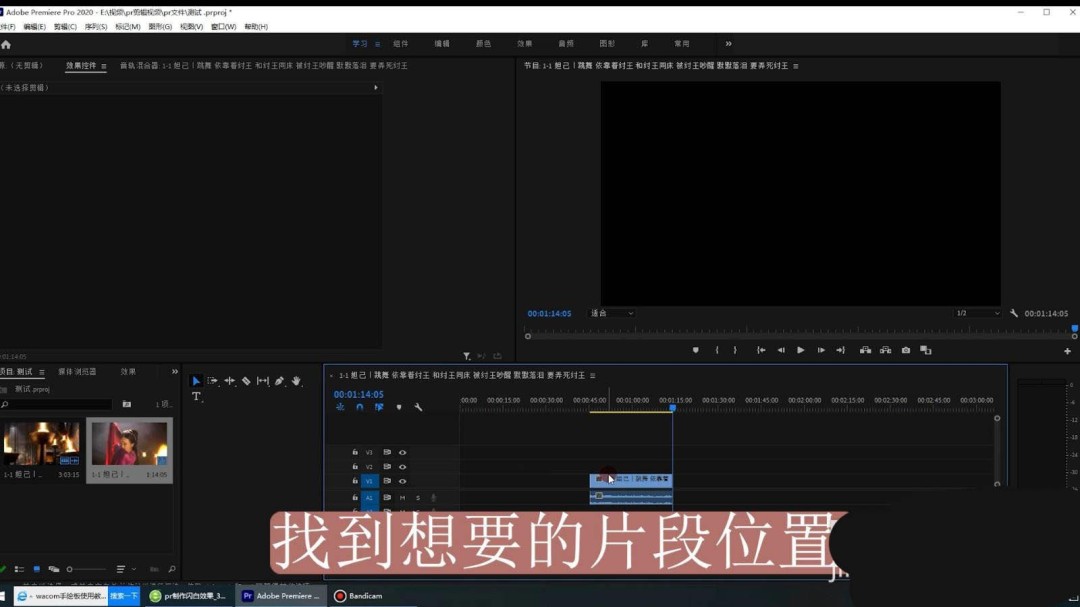Click New Bin icon in Project panel
This screenshot has width=1080, height=607.
click(x=127, y=404)
